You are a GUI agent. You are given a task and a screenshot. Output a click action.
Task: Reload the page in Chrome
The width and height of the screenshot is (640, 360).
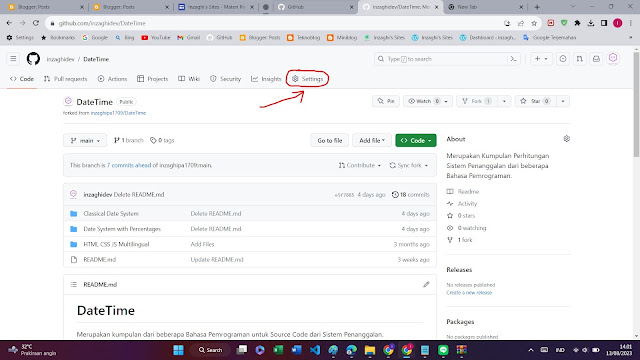[x=36, y=23]
